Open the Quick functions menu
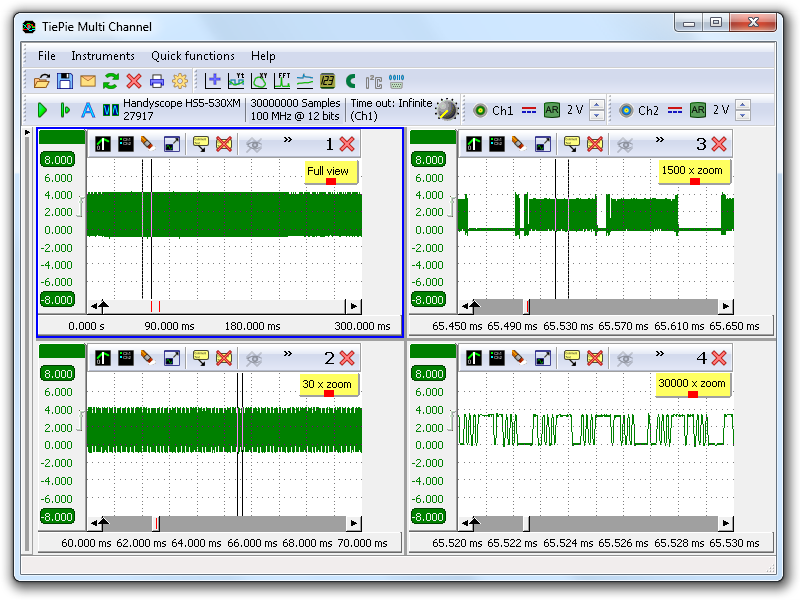The image size is (800, 600). coord(193,56)
